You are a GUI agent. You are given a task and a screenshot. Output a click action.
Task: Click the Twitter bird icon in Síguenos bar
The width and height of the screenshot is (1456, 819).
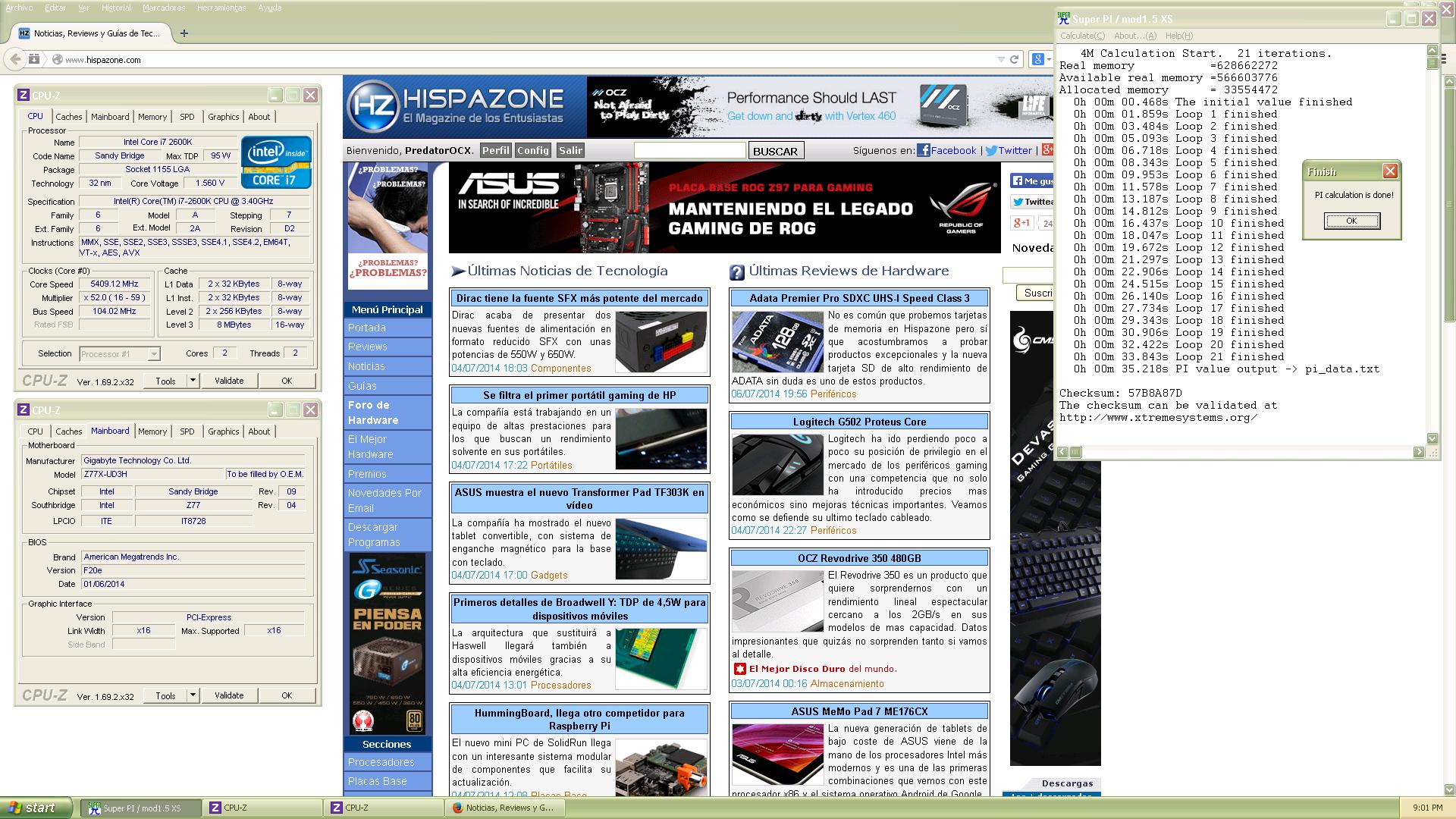click(990, 150)
